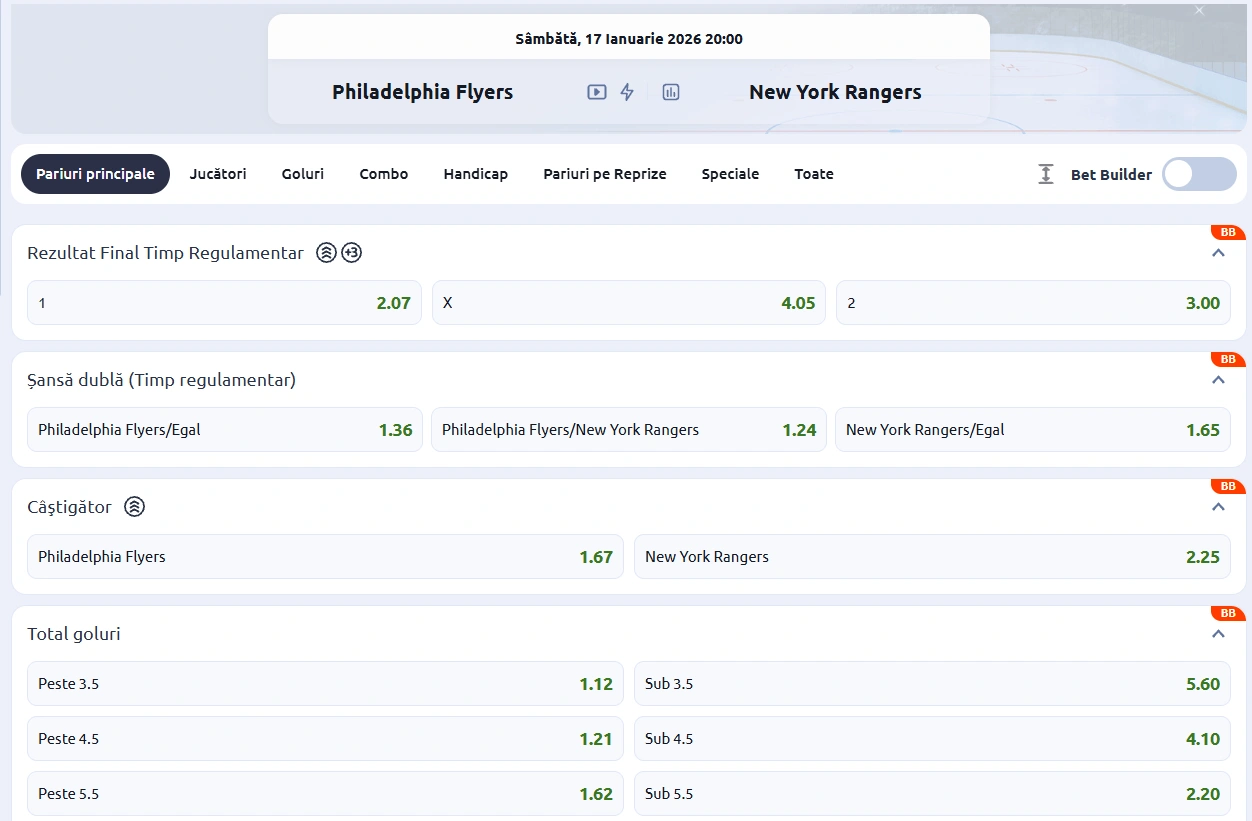Close the match panel with the X
Viewport: 1252px width, 821px height.
[x=1200, y=10]
